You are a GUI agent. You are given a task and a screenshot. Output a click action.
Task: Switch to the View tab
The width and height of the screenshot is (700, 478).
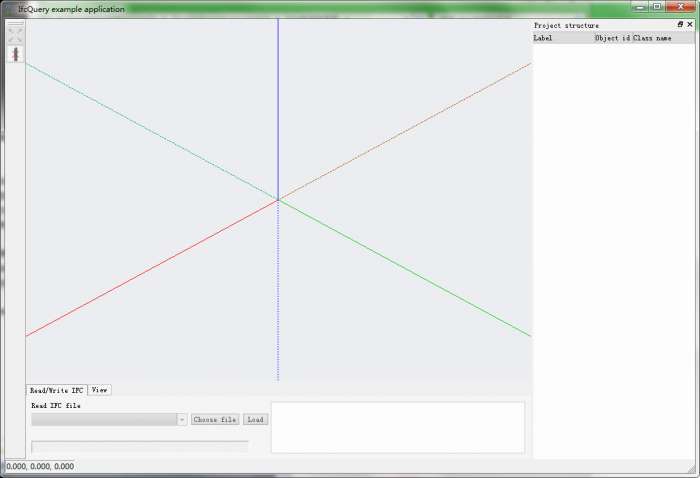pos(100,390)
